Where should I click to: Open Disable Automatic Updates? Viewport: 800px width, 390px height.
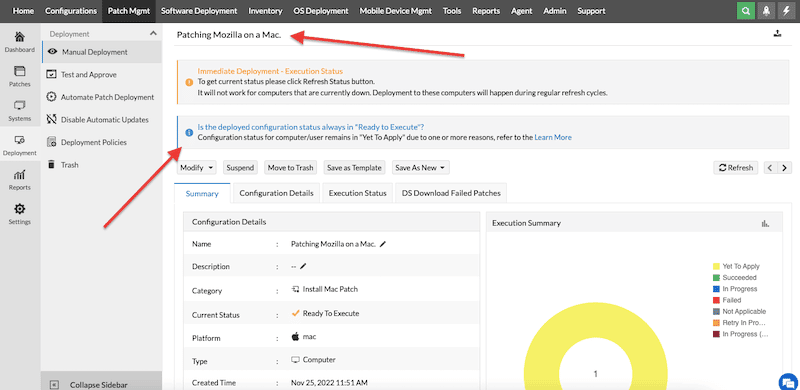(x=105, y=119)
